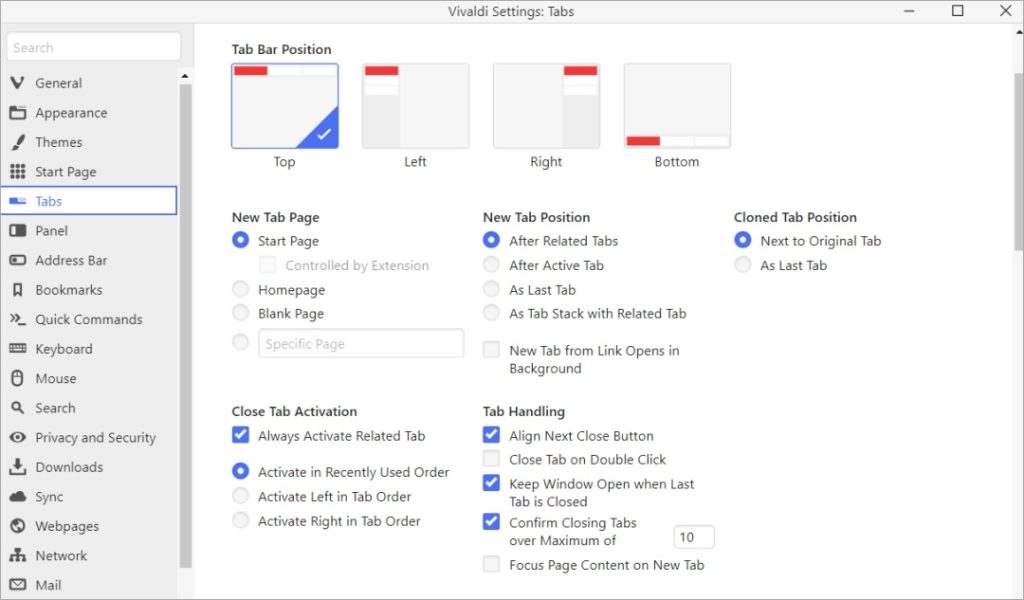Select Activate in Recently Used Order
This screenshot has height=600, width=1024.
click(240, 471)
